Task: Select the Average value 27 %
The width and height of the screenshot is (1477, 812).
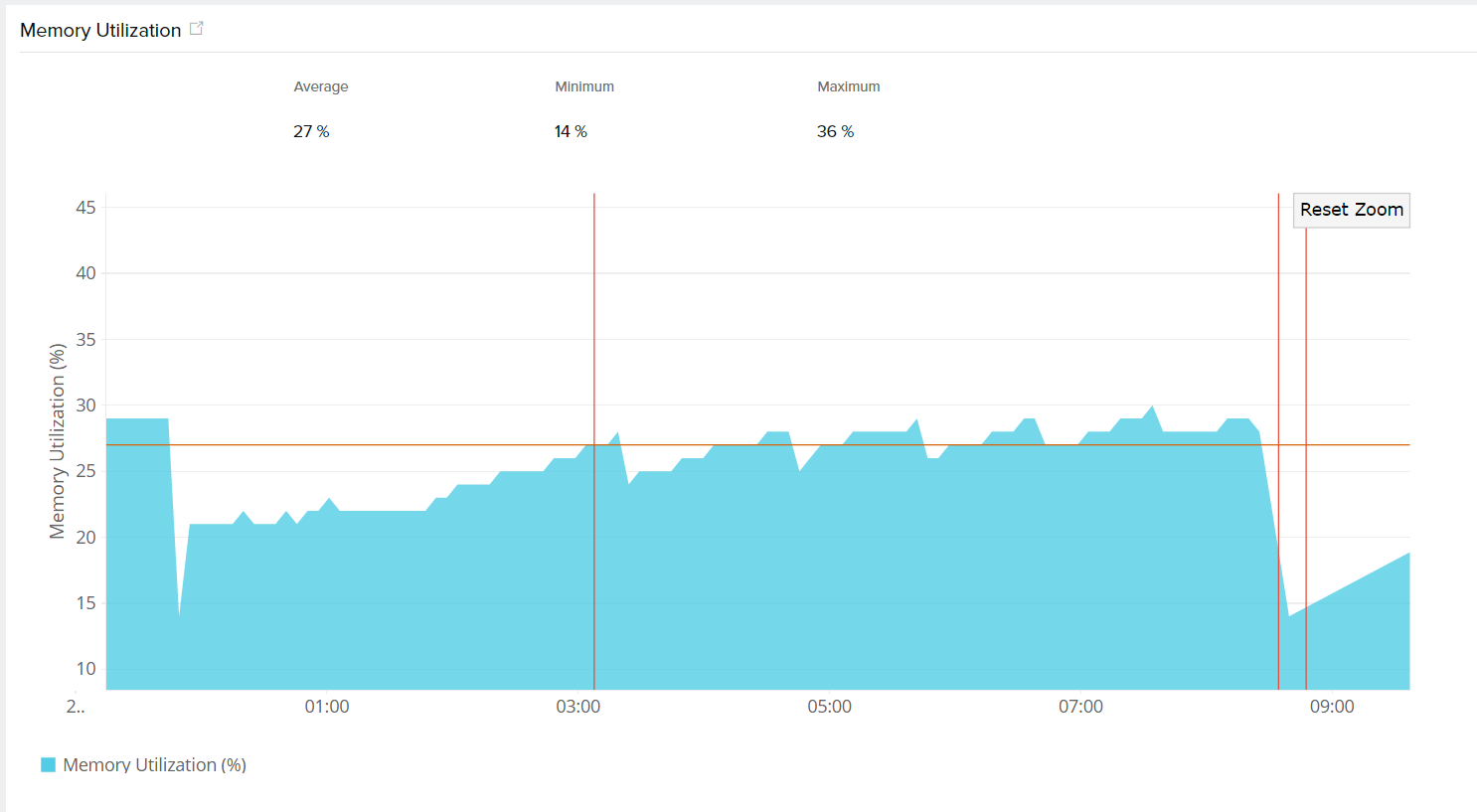Action: (x=311, y=131)
